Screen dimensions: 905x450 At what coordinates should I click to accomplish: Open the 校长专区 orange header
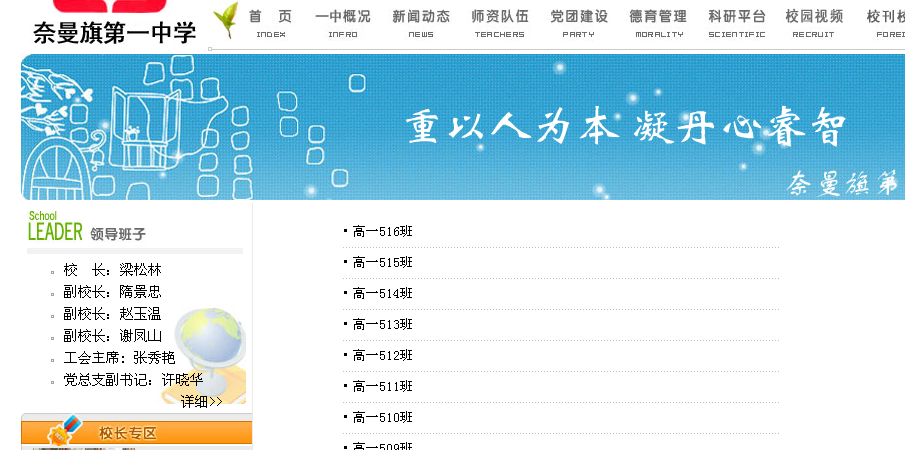137,433
